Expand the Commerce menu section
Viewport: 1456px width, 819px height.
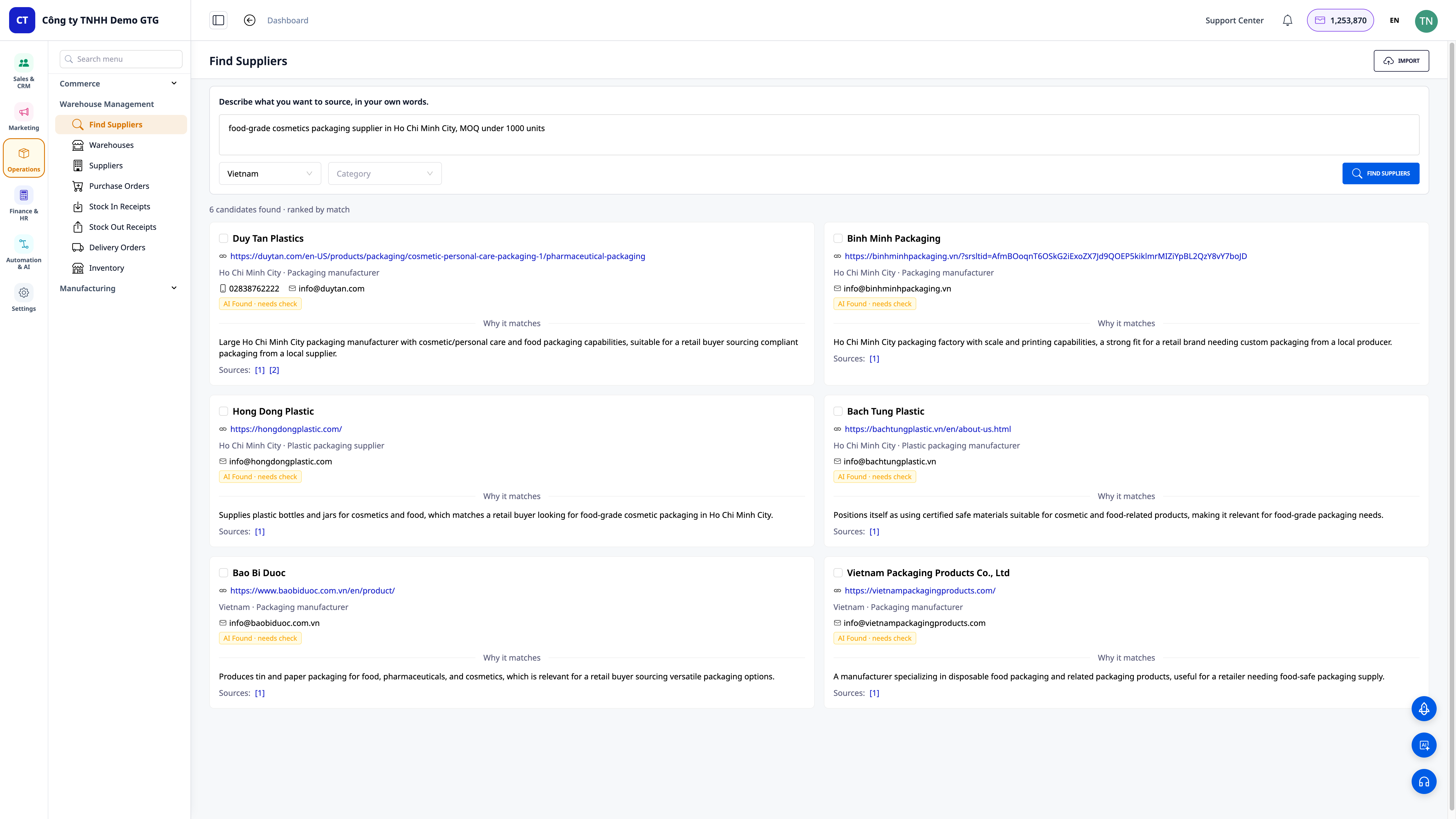pyautogui.click(x=119, y=83)
